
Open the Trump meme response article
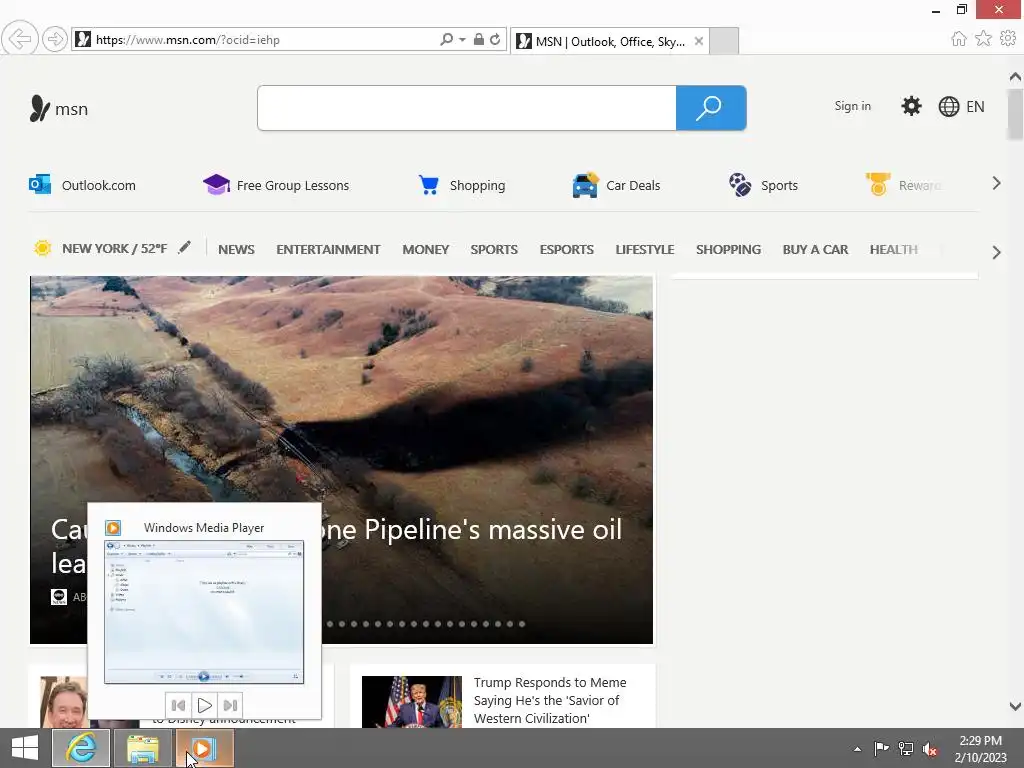(549, 700)
